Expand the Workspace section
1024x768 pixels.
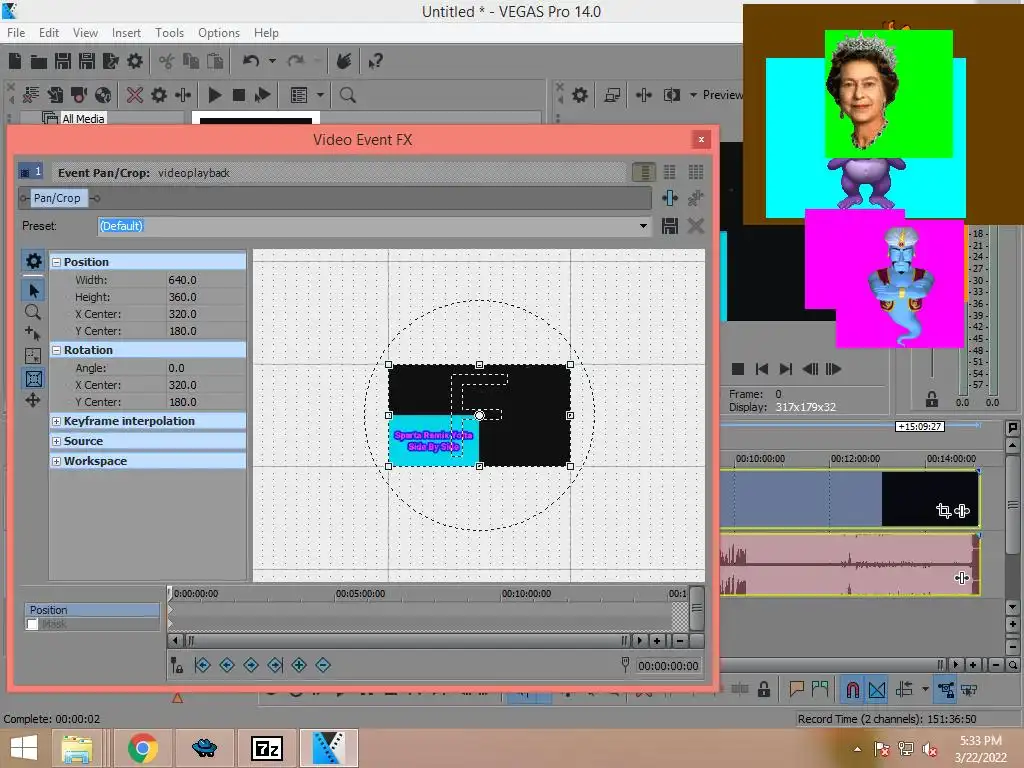[x=56, y=461]
